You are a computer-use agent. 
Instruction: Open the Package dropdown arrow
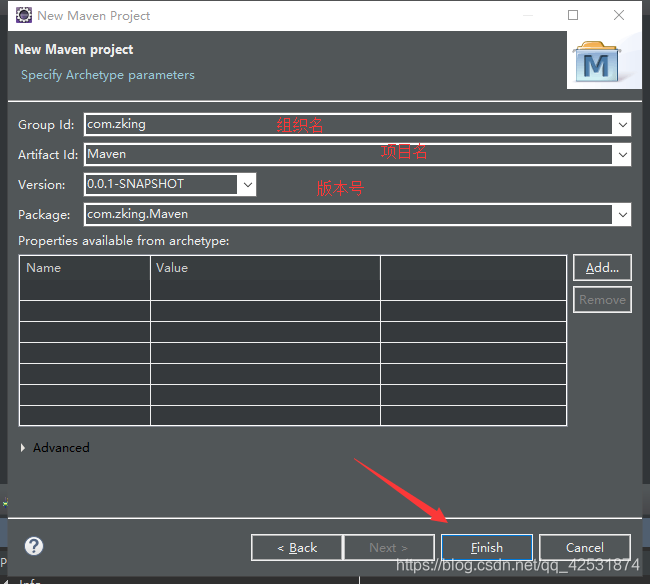(622, 214)
